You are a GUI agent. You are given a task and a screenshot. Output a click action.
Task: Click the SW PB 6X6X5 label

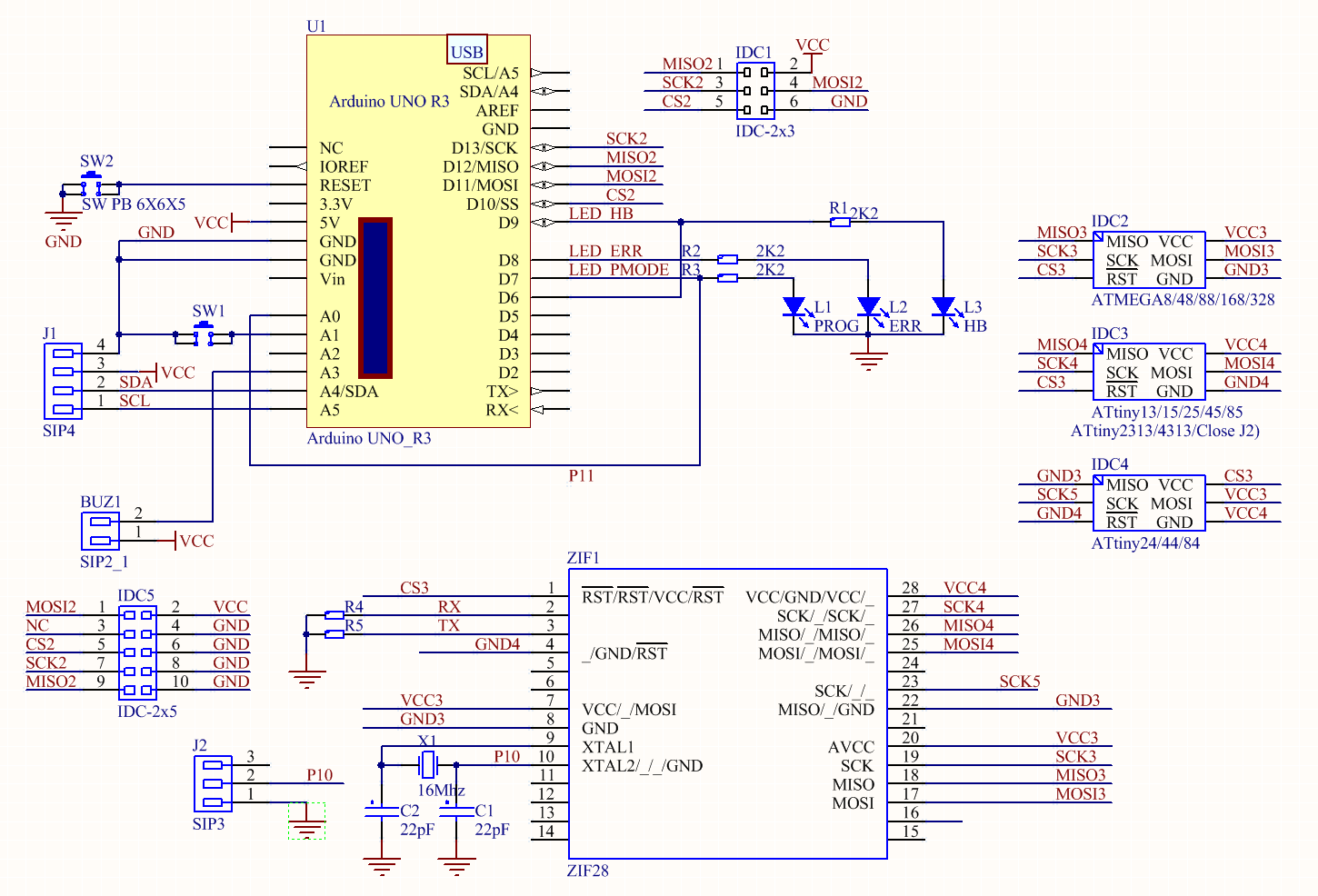(134, 204)
